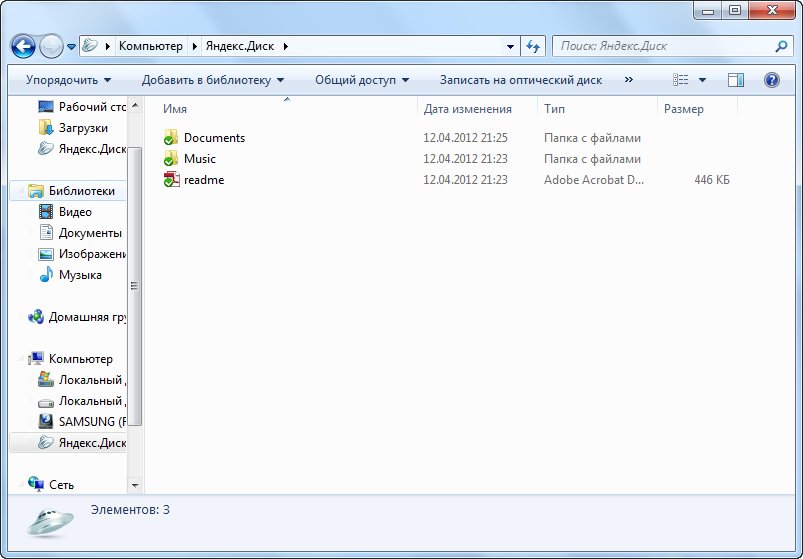Click the Домашняя группа icon

(x=36, y=317)
